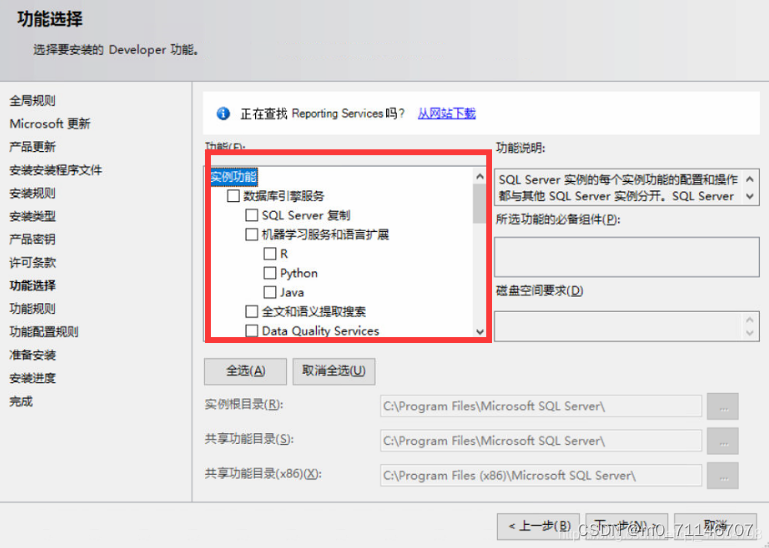This screenshot has height=548, width=769.
Task: Click the 下一步(N) next button
Action: tap(627, 526)
